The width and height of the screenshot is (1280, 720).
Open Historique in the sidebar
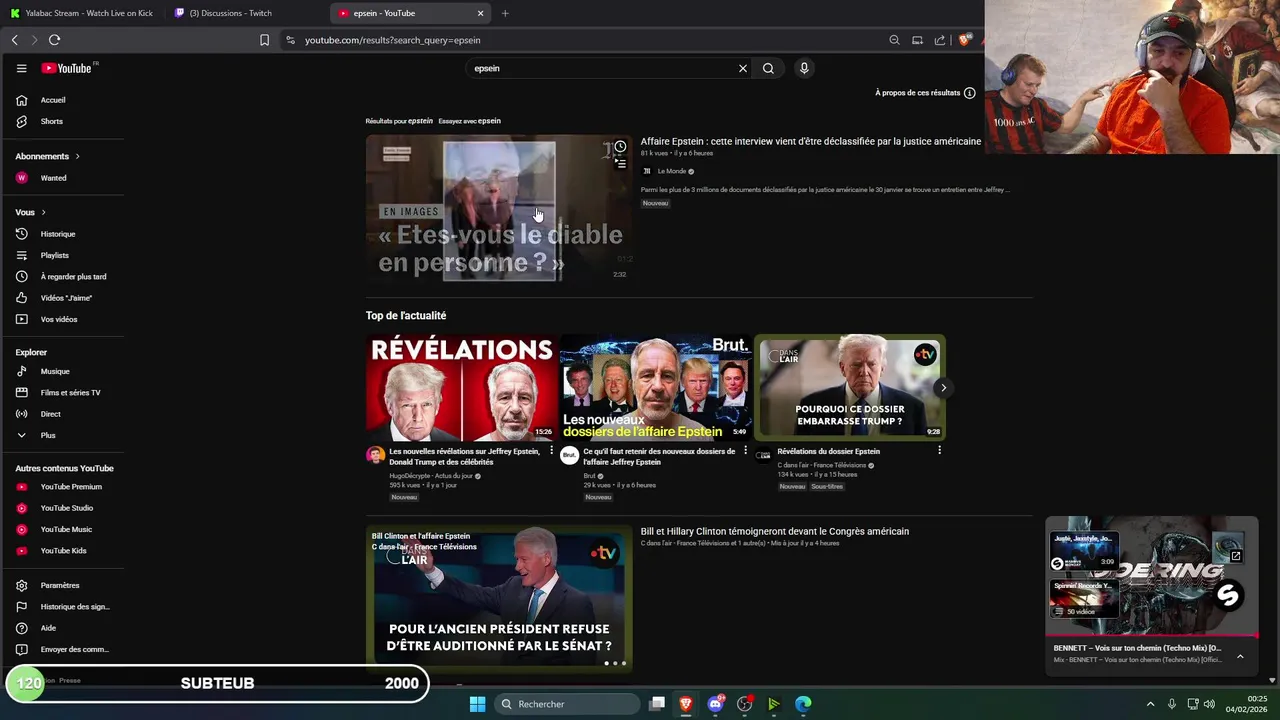[46, 234]
